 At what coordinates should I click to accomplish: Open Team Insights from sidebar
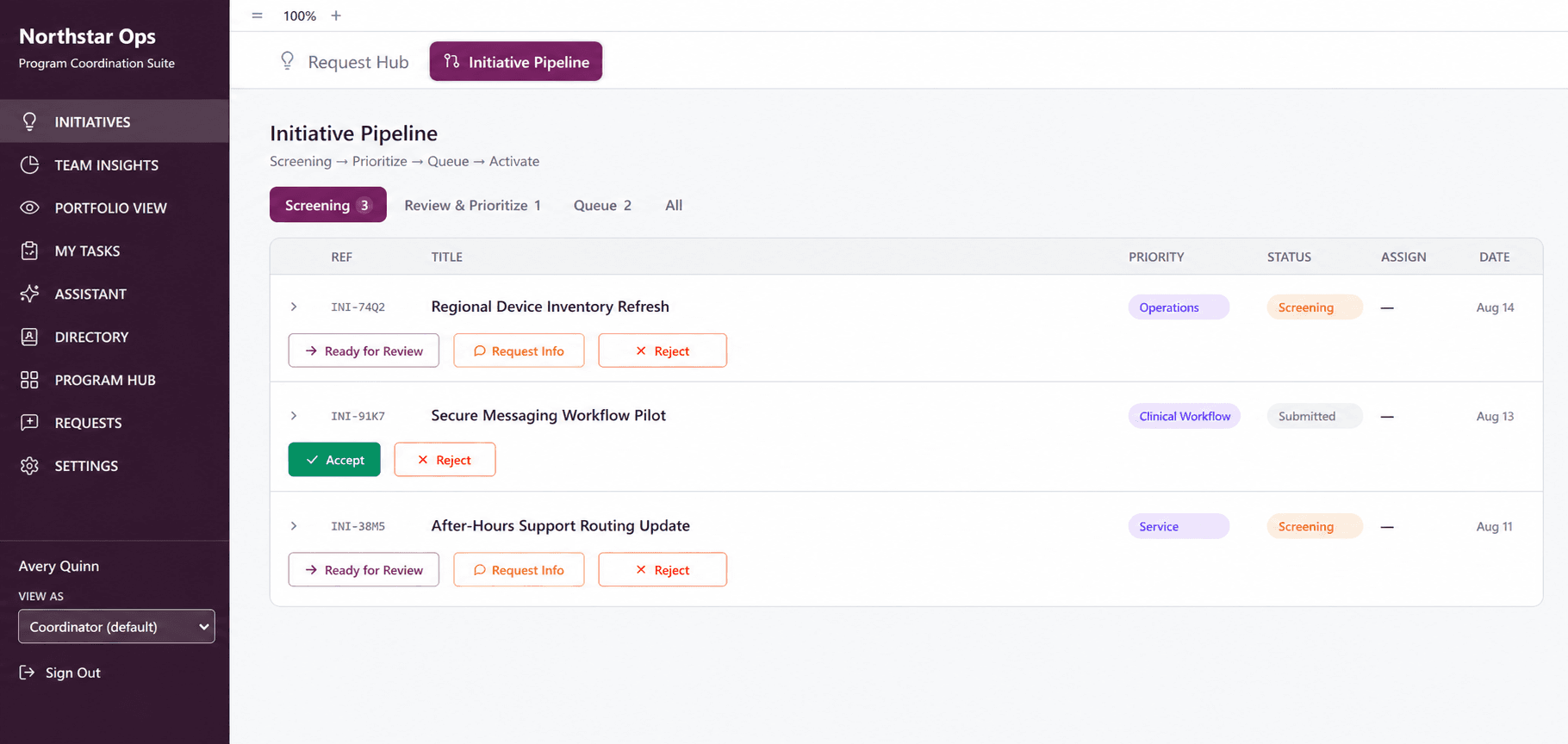(115, 164)
